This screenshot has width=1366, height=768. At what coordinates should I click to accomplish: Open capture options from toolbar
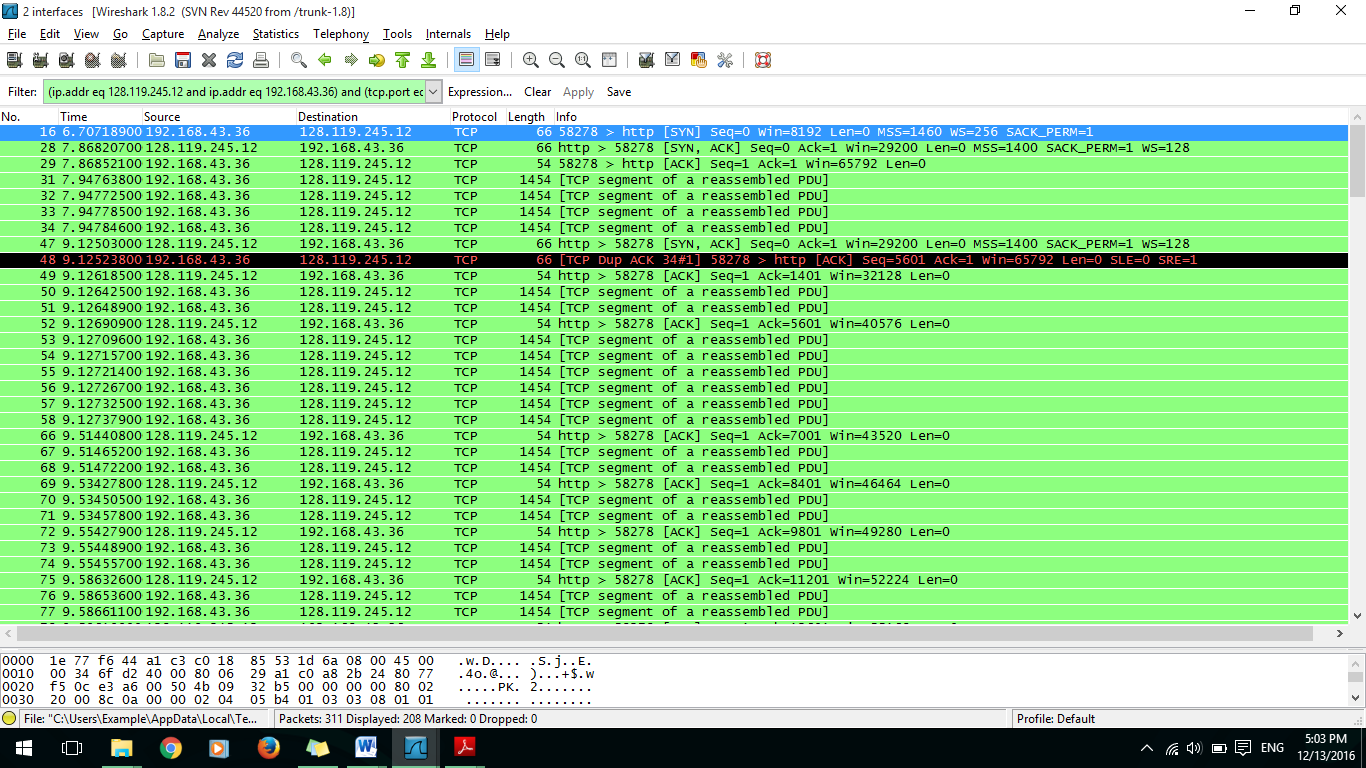coord(40,60)
